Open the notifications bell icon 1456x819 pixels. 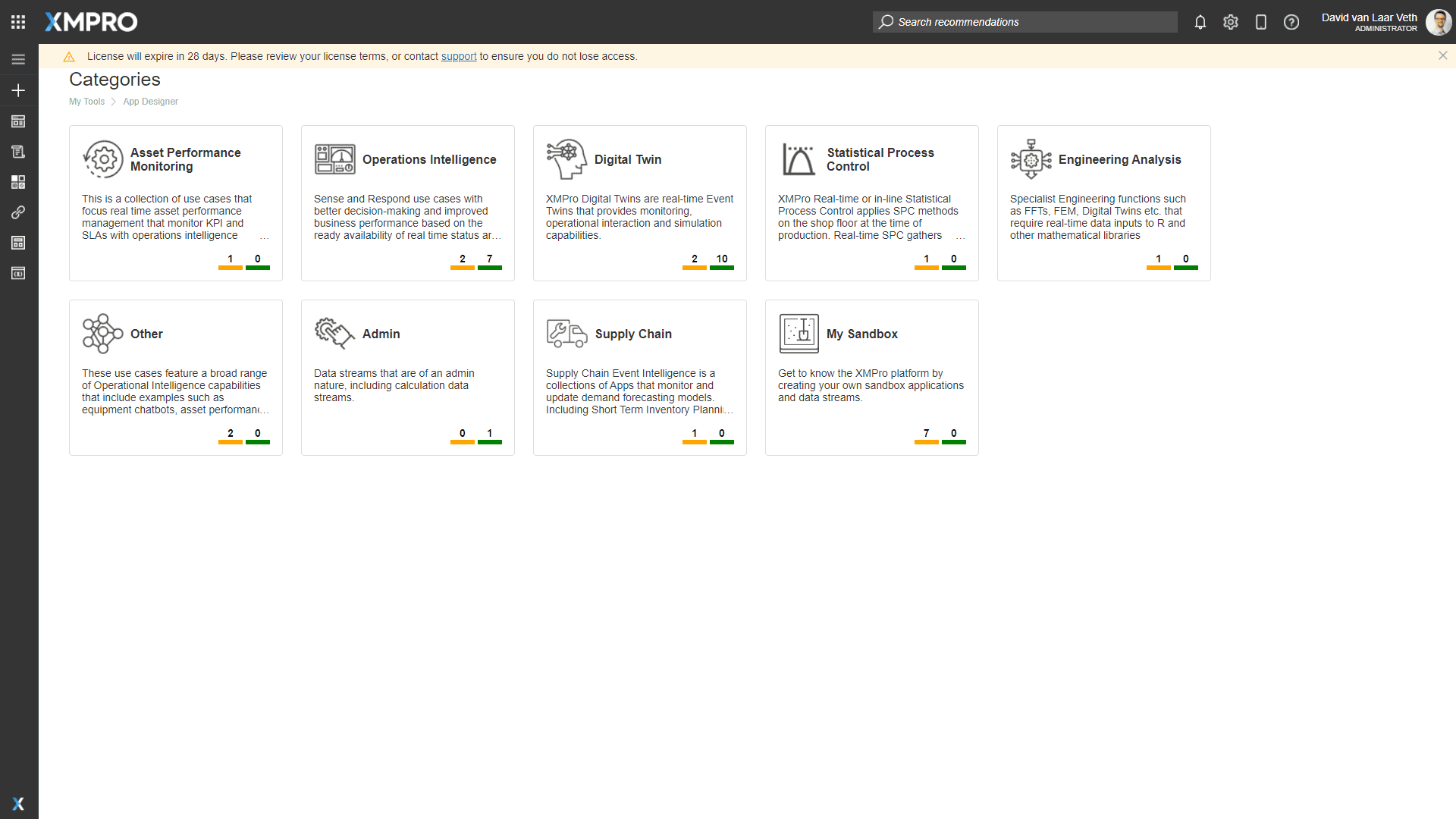pos(1200,22)
